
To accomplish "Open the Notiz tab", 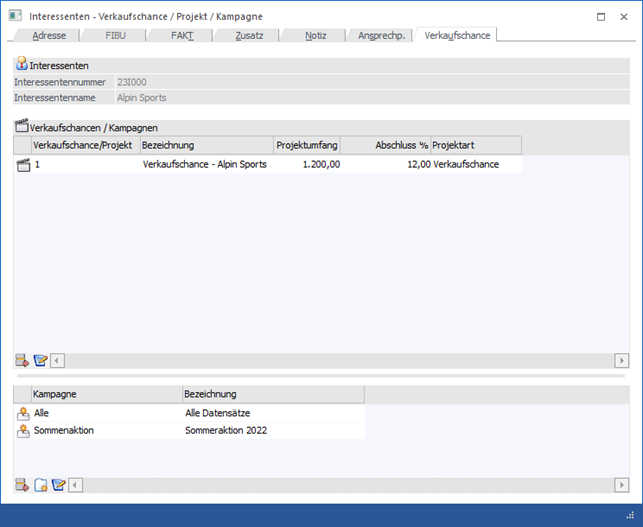I will click(316, 35).
